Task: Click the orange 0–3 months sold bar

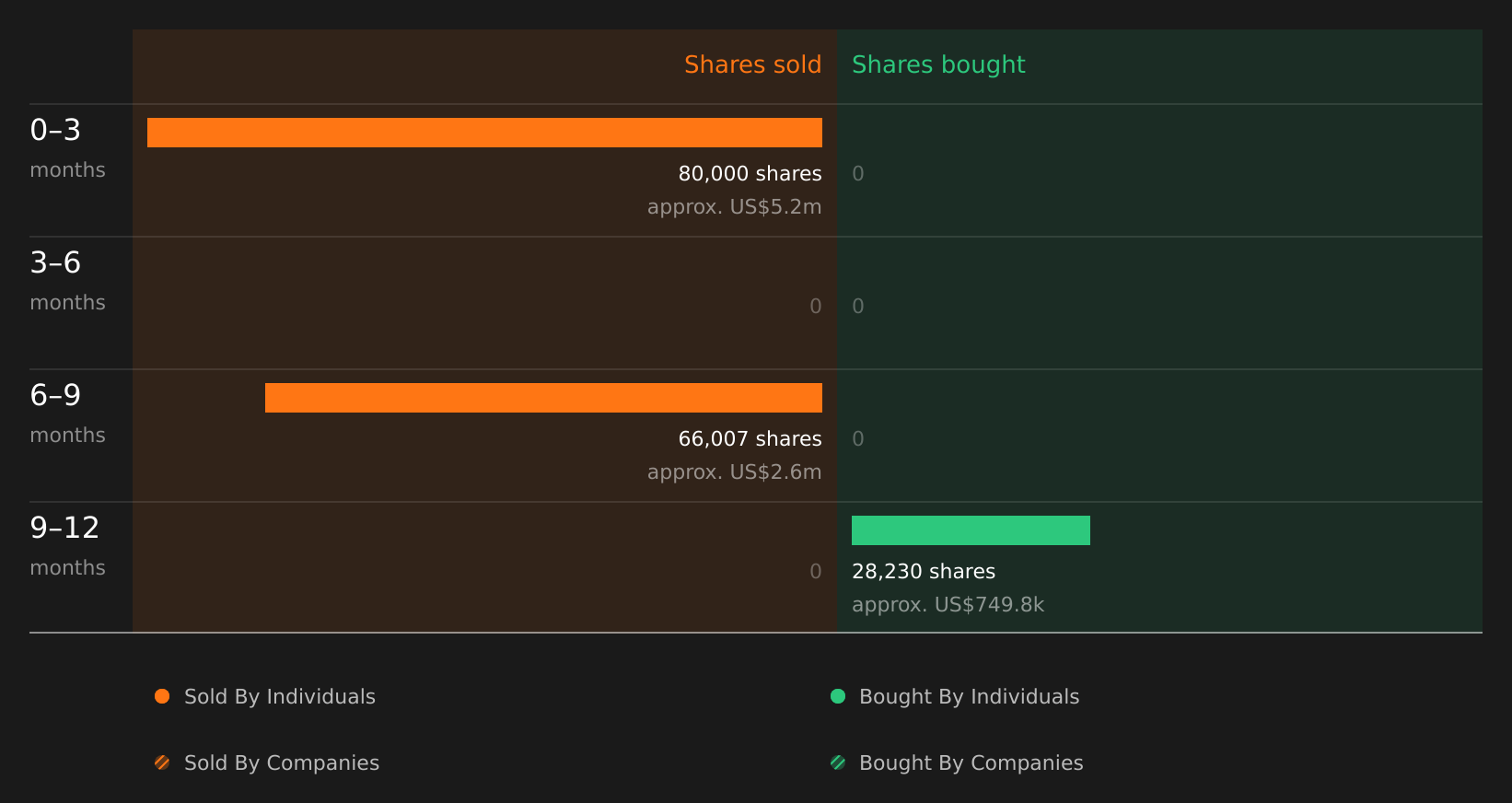Action: pyautogui.click(x=484, y=133)
